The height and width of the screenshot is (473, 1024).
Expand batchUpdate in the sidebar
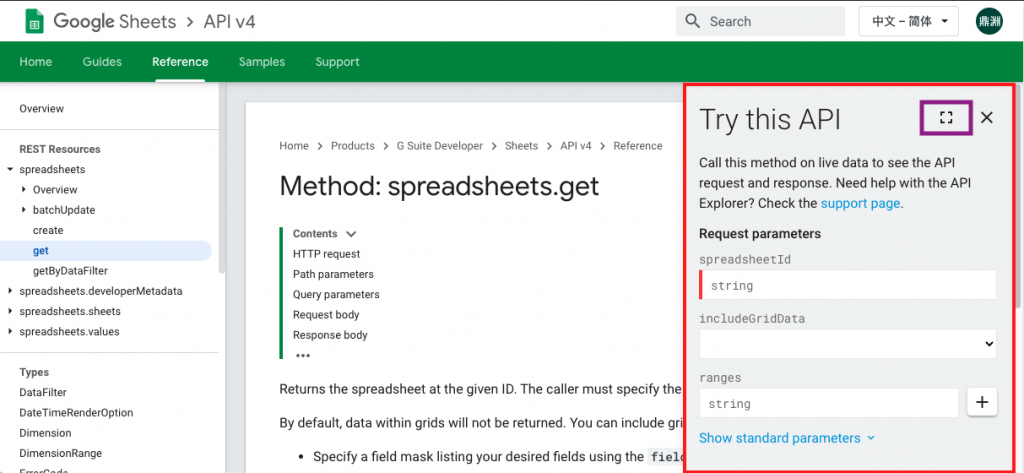click(24, 210)
